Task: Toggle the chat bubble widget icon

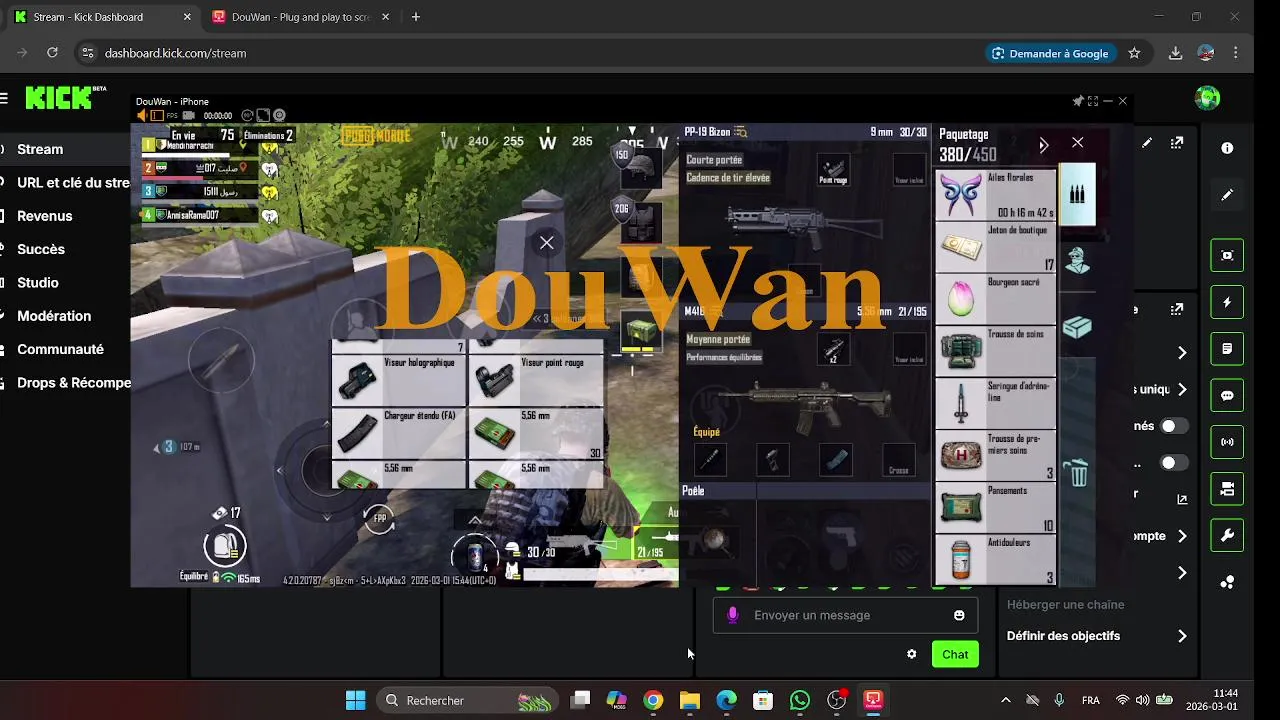Action: coord(1227,395)
